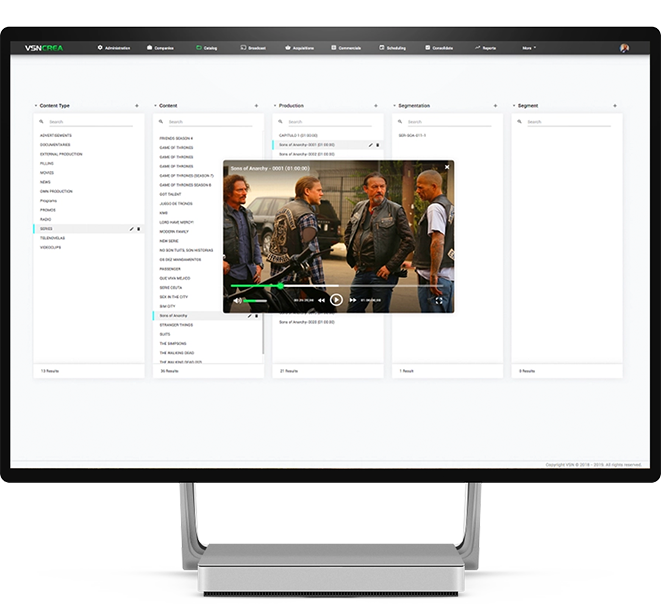Delete the SERIES content type
This screenshot has height=604, width=661.
pyautogui.click(x=139, y=229)
